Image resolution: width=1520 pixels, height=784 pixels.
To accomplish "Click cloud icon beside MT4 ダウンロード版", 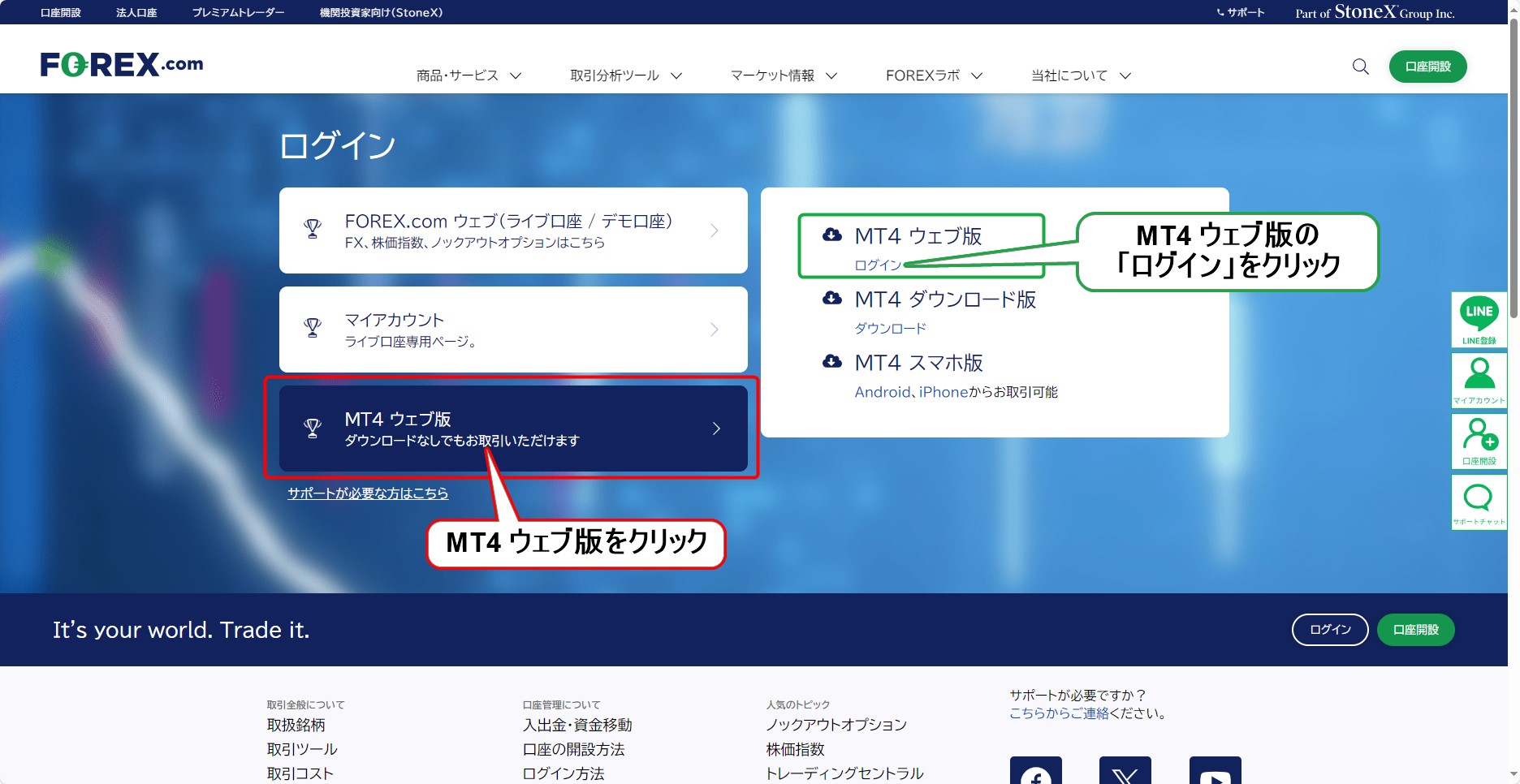I will (x=832, y=298).
